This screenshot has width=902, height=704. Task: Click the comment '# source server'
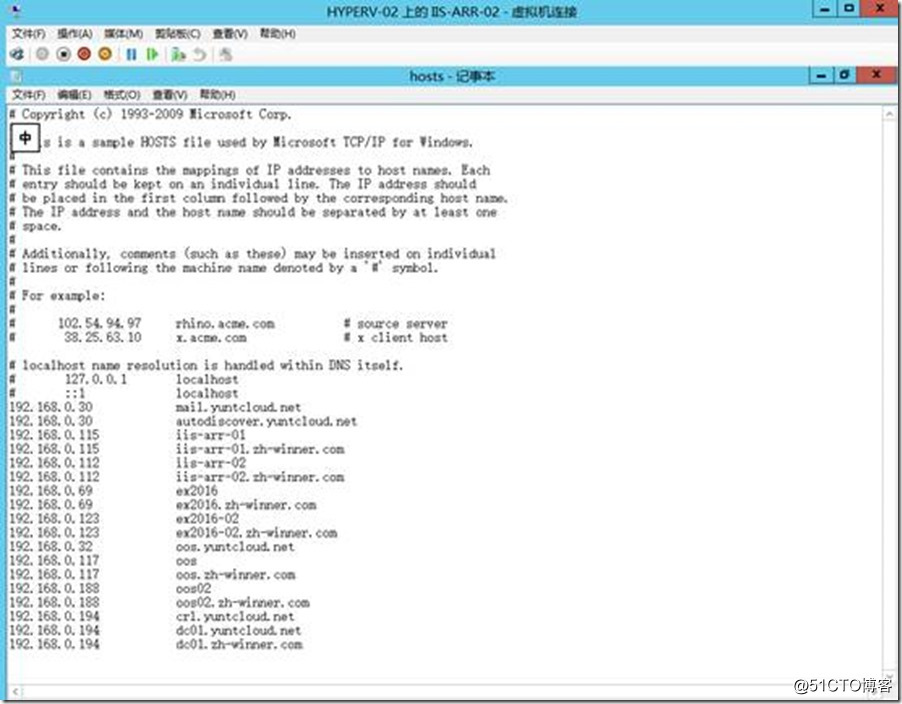(395, 323)
